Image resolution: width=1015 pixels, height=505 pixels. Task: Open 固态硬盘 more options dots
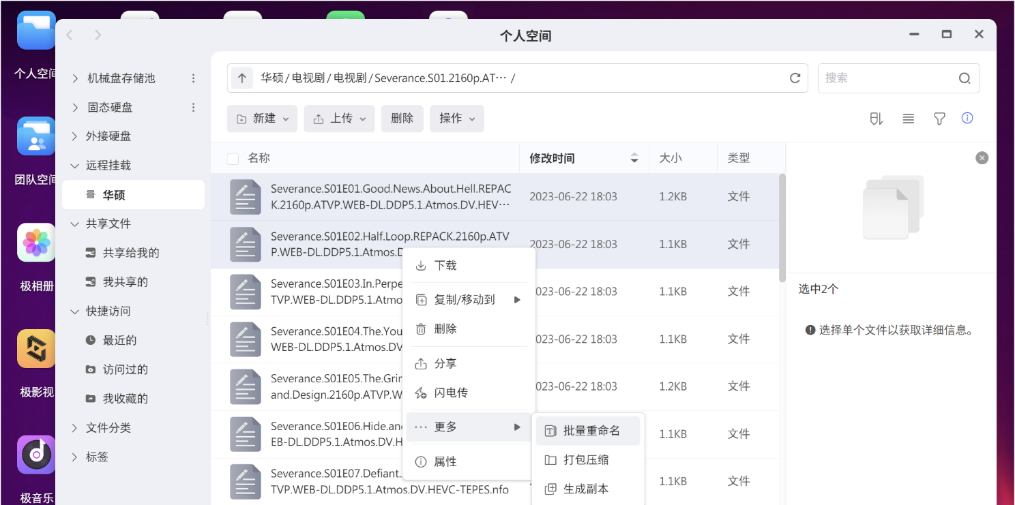click(x=193, y=107)
